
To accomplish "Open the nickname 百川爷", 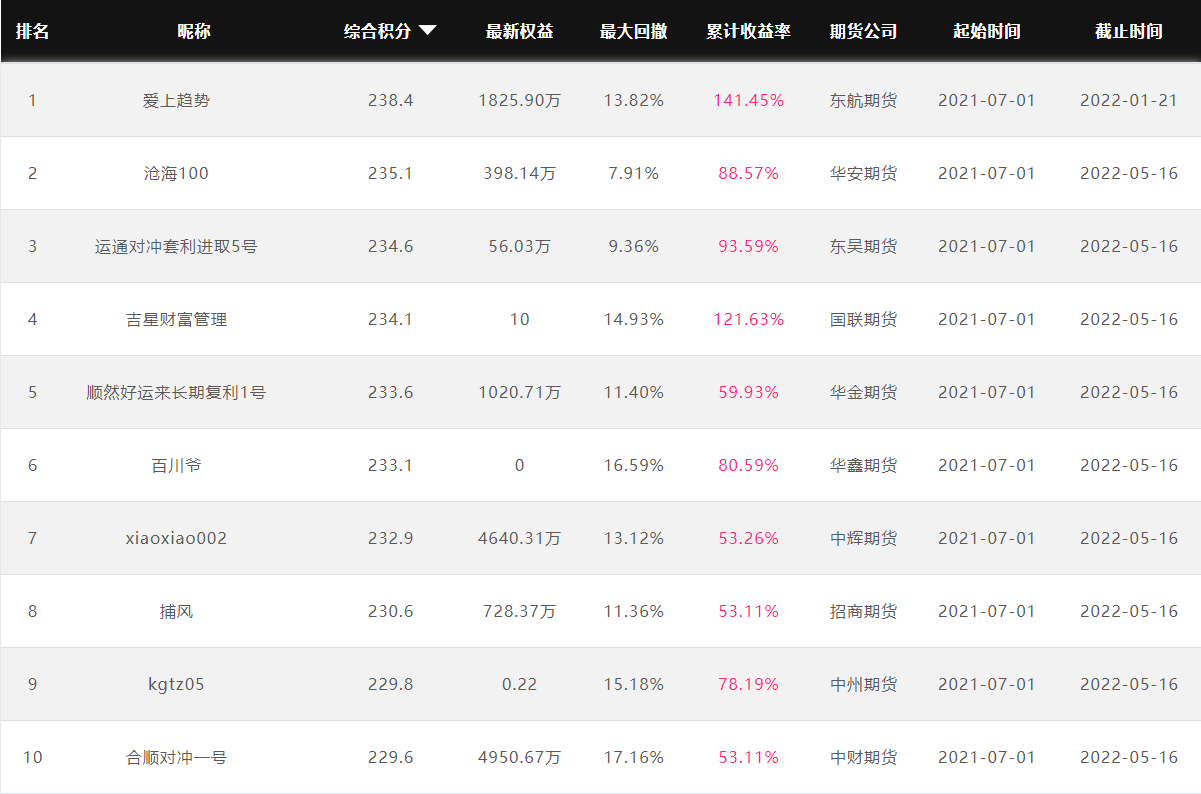I will 177,465.
